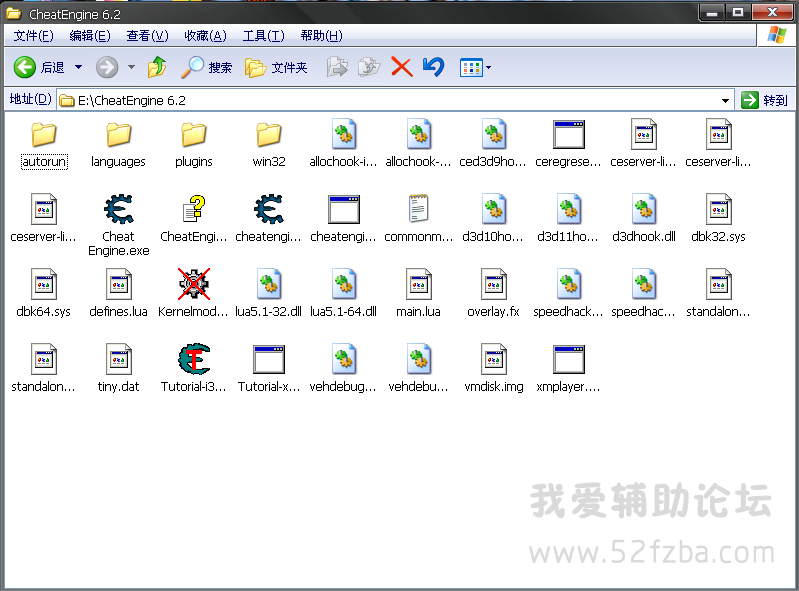Viewport: 799px width, 591px height.
Task: Select the commonm... text file
Action: (418, 219)
